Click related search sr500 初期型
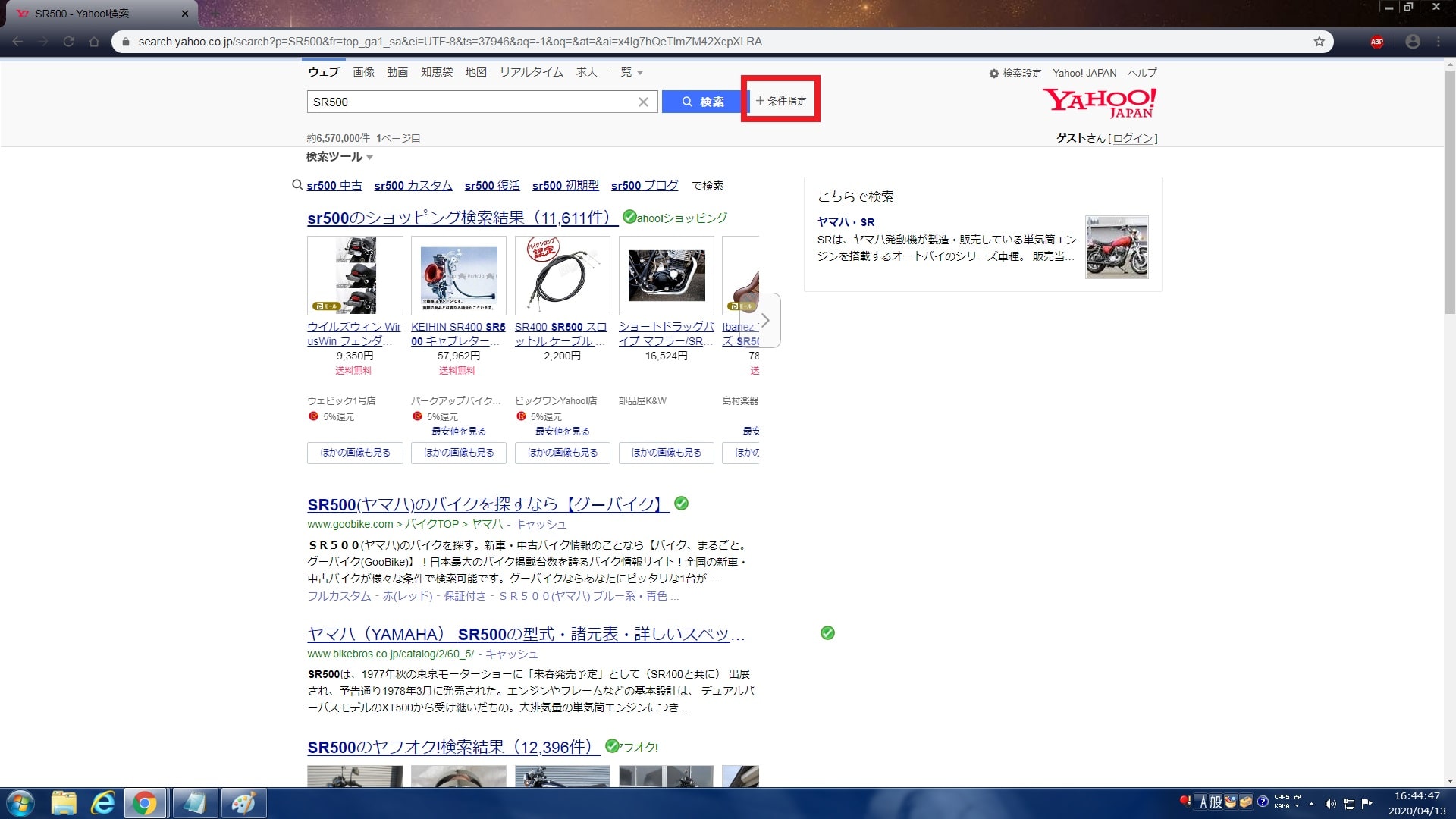 (566, 186)
